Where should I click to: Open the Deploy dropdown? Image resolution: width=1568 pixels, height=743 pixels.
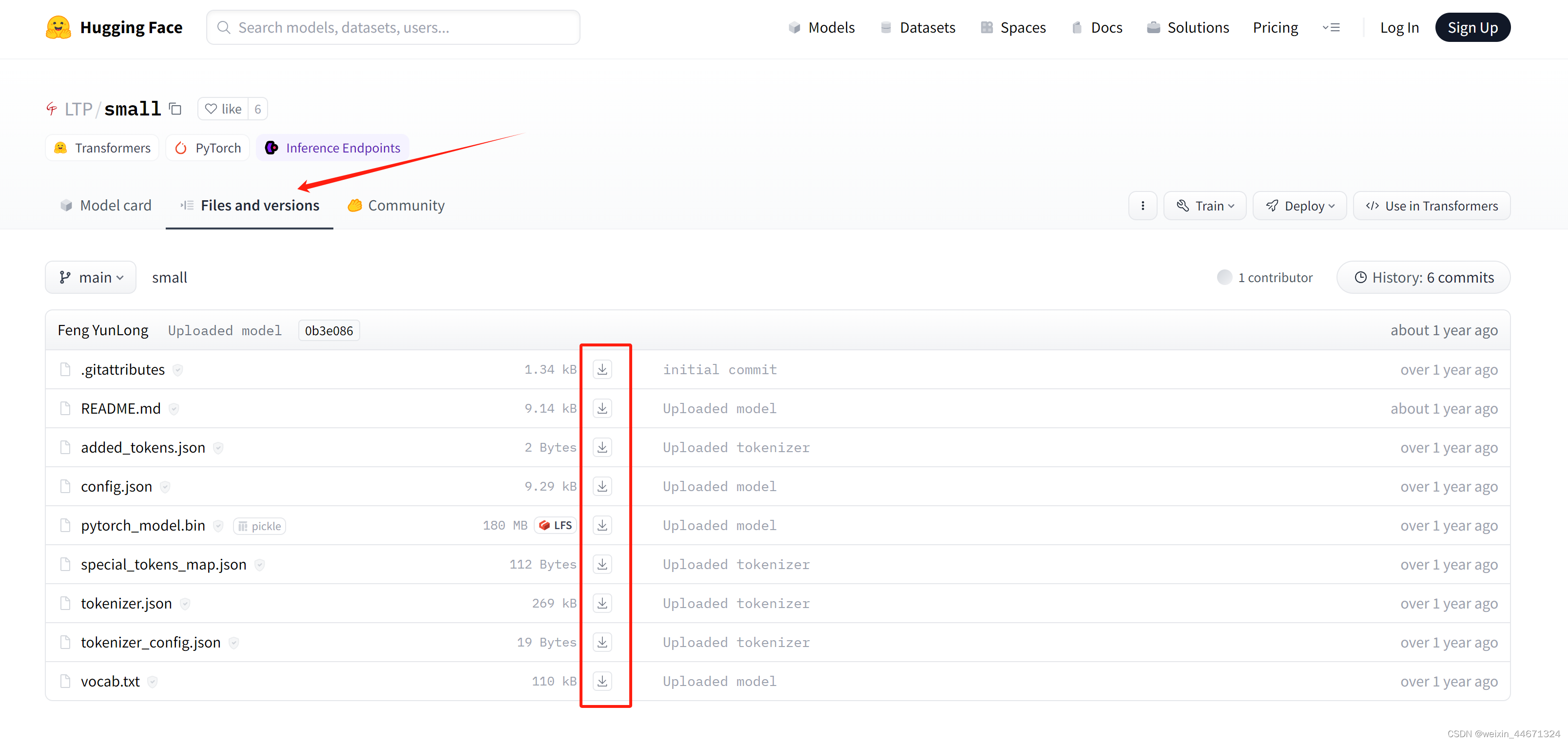click(1299, 205)
